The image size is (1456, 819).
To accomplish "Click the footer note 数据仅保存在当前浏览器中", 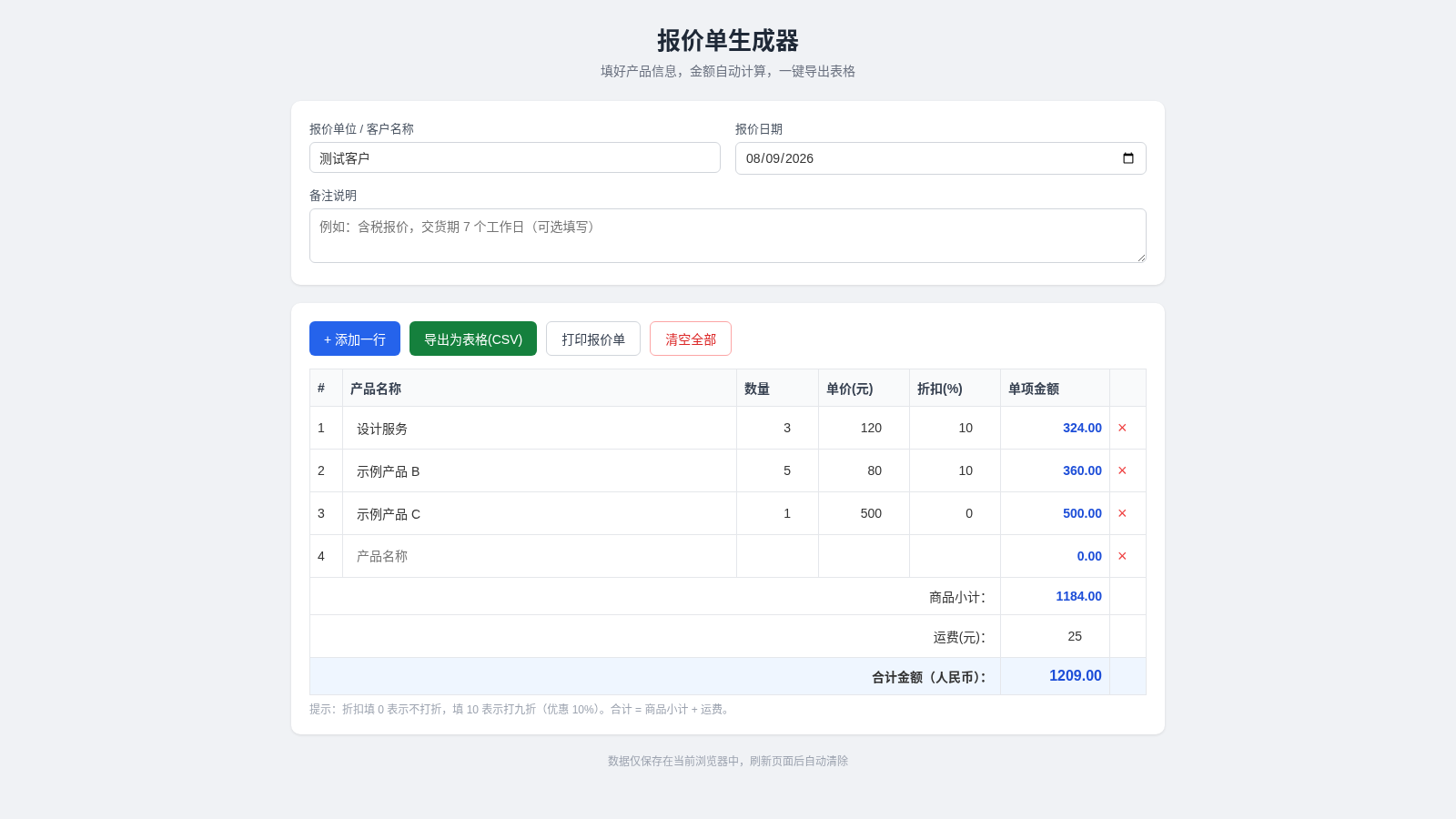I will click(728, 761).
